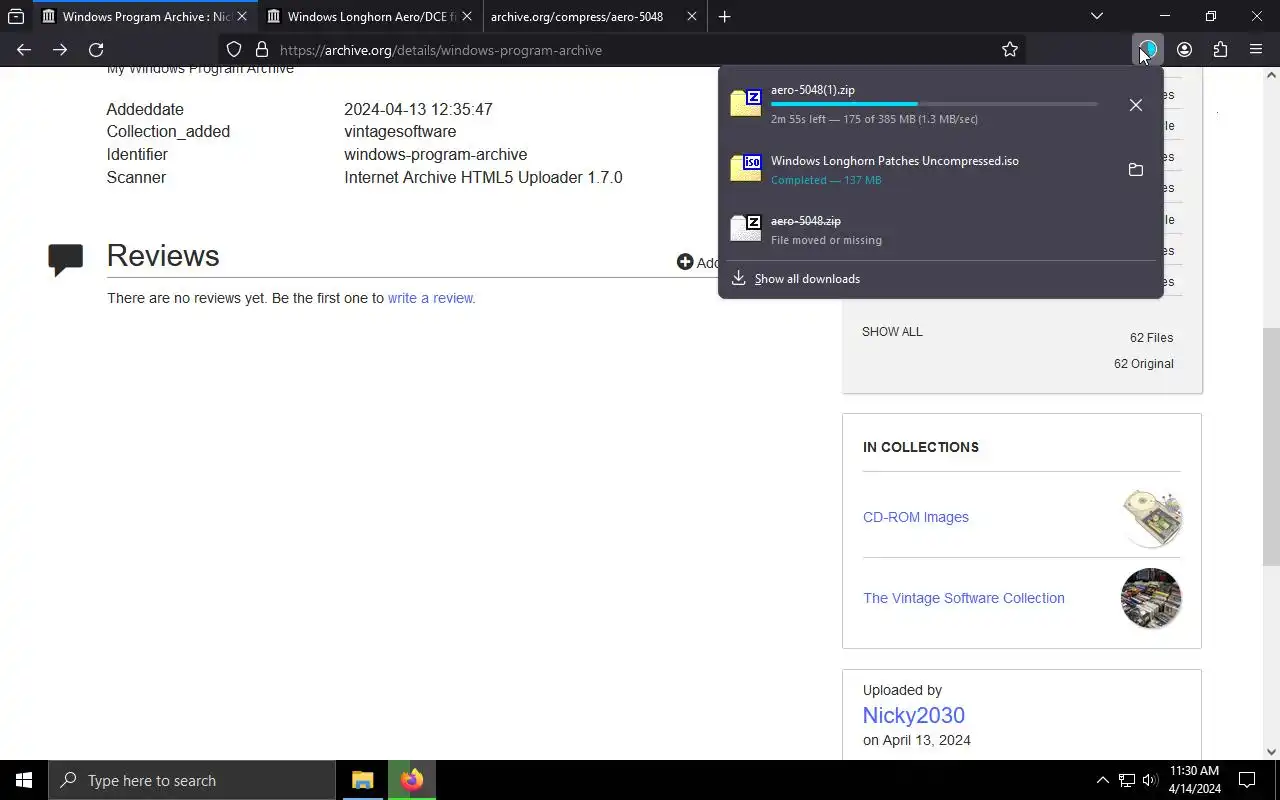Open File Explorer from taskbar
The height and width of the screenshot is (800, 1280).
[x=362, y=780]
